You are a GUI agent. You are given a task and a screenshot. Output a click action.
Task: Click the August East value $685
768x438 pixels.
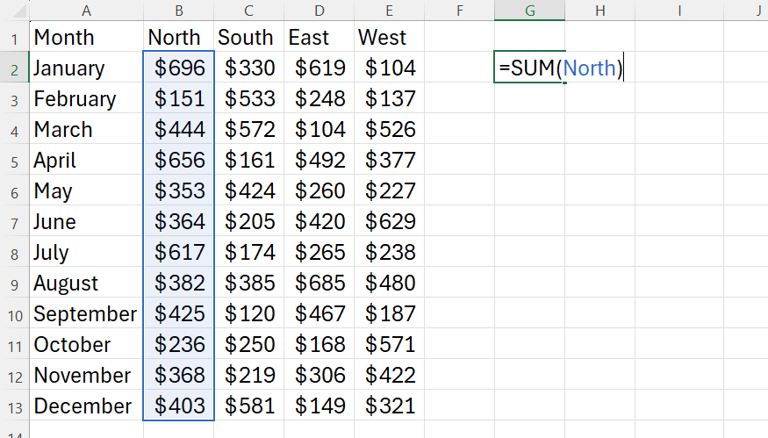(319, 283)
